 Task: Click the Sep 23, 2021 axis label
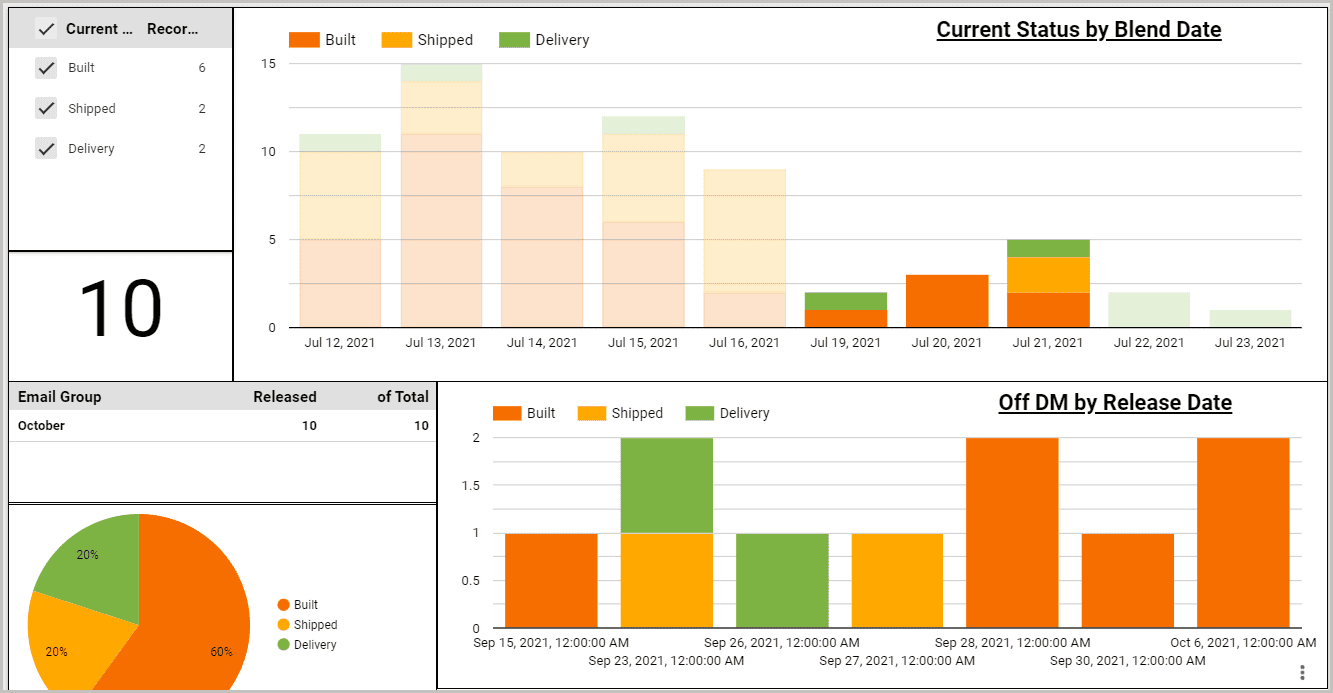[x=666, y=661]
